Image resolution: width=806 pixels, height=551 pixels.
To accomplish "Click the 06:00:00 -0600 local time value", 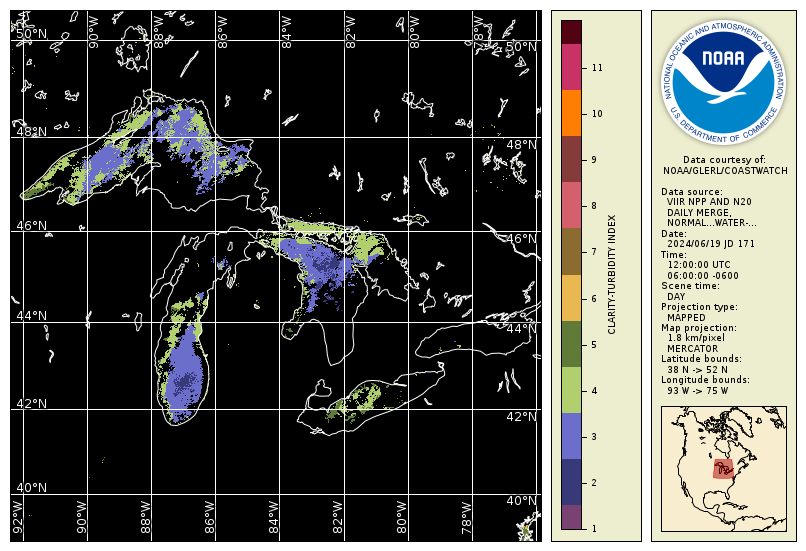I will 703,276.
